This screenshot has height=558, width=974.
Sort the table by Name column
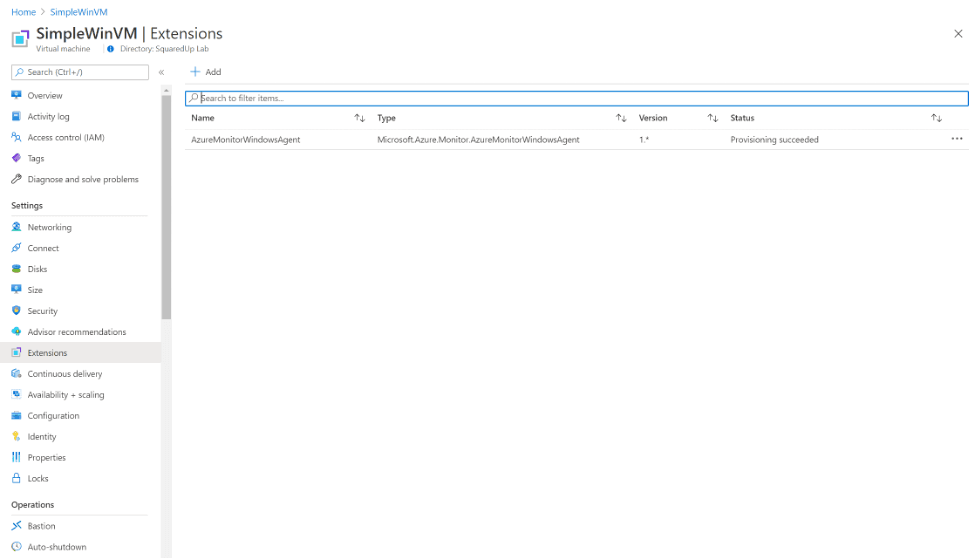click(x=359, y=118)
